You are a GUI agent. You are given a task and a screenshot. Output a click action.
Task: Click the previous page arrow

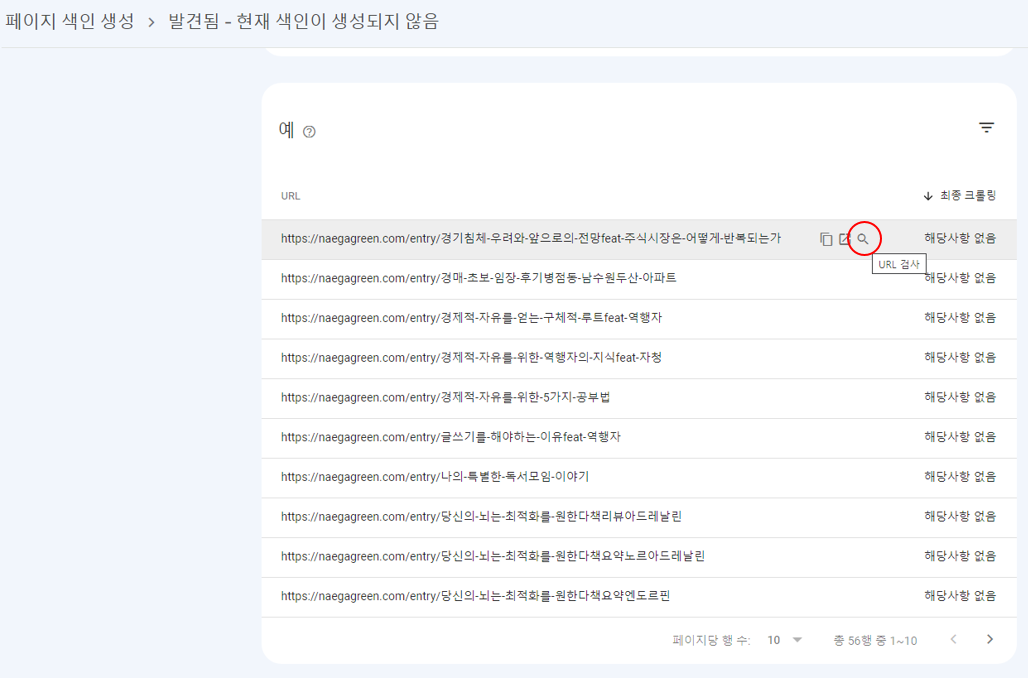click(x=953, y=639)
